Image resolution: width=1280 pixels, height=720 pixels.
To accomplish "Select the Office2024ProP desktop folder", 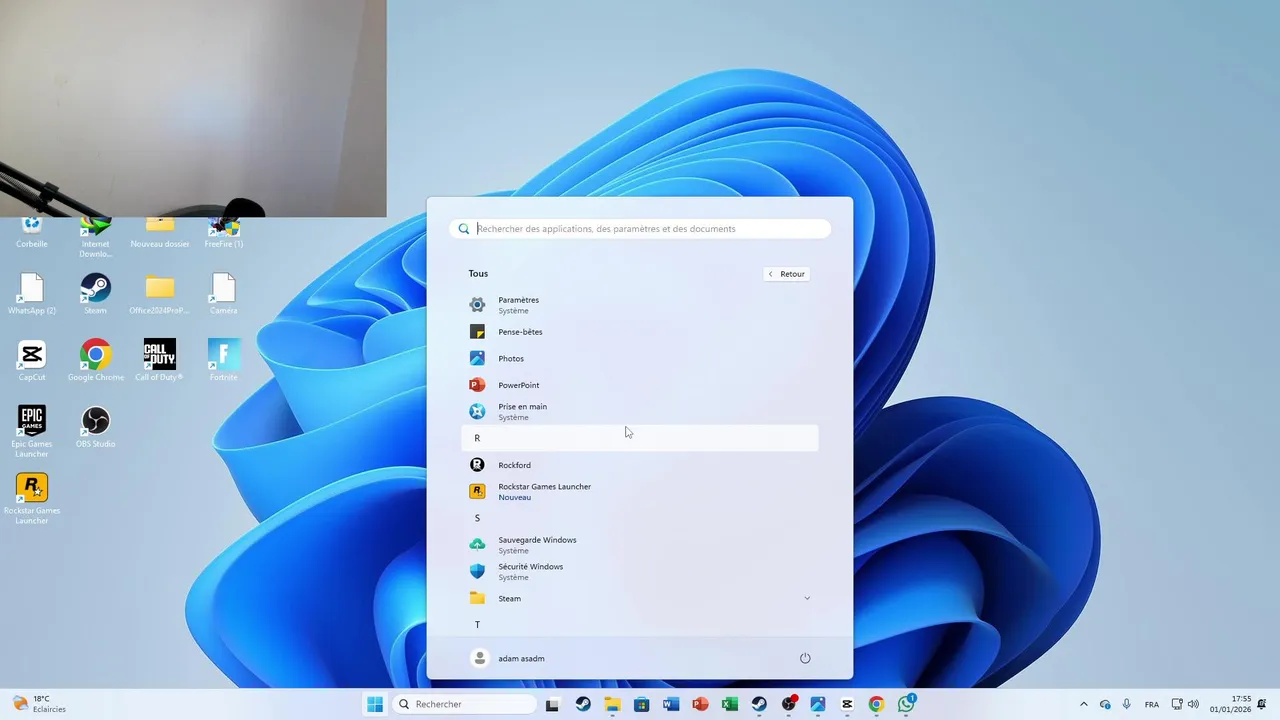I will click(x=160, y=294).
